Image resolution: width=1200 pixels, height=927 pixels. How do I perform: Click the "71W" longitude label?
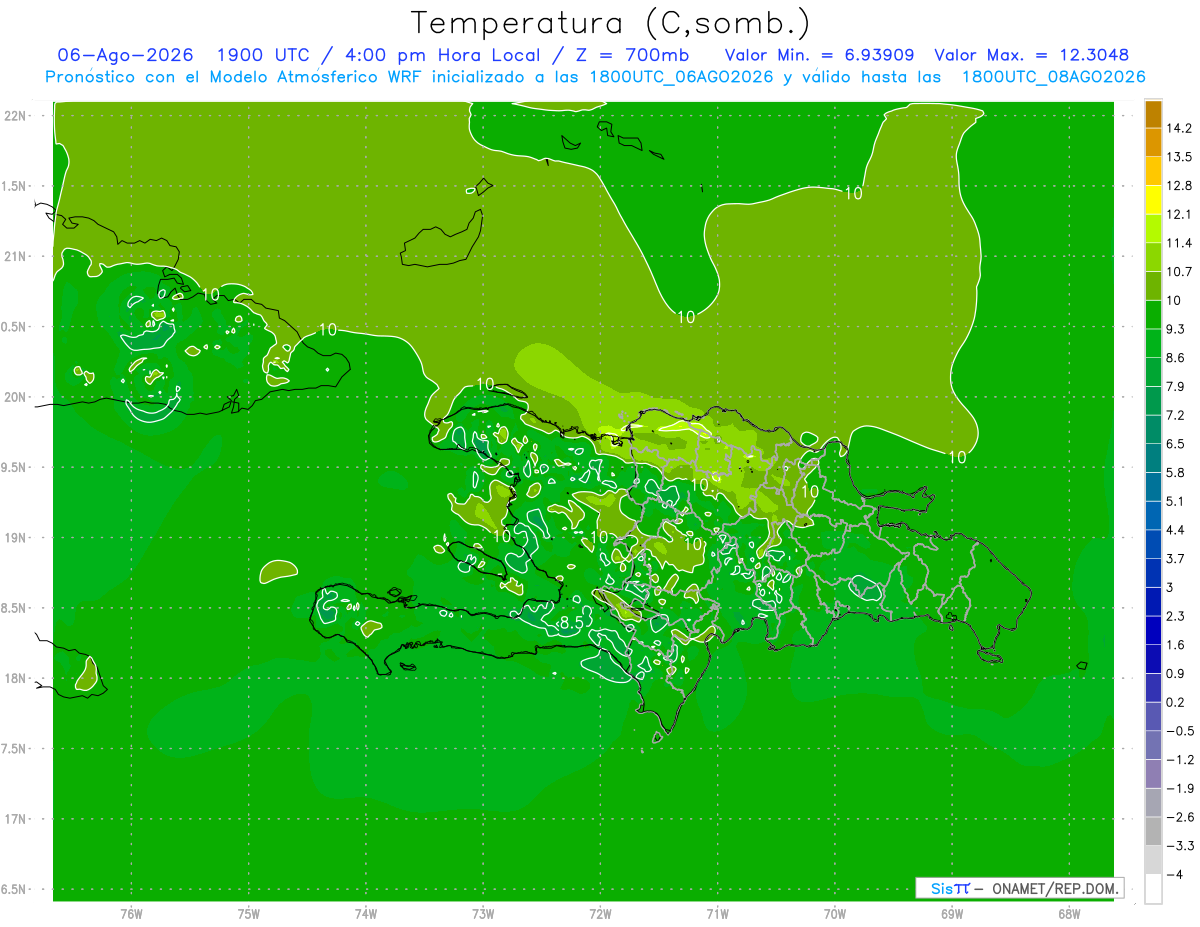pos(717,914)
